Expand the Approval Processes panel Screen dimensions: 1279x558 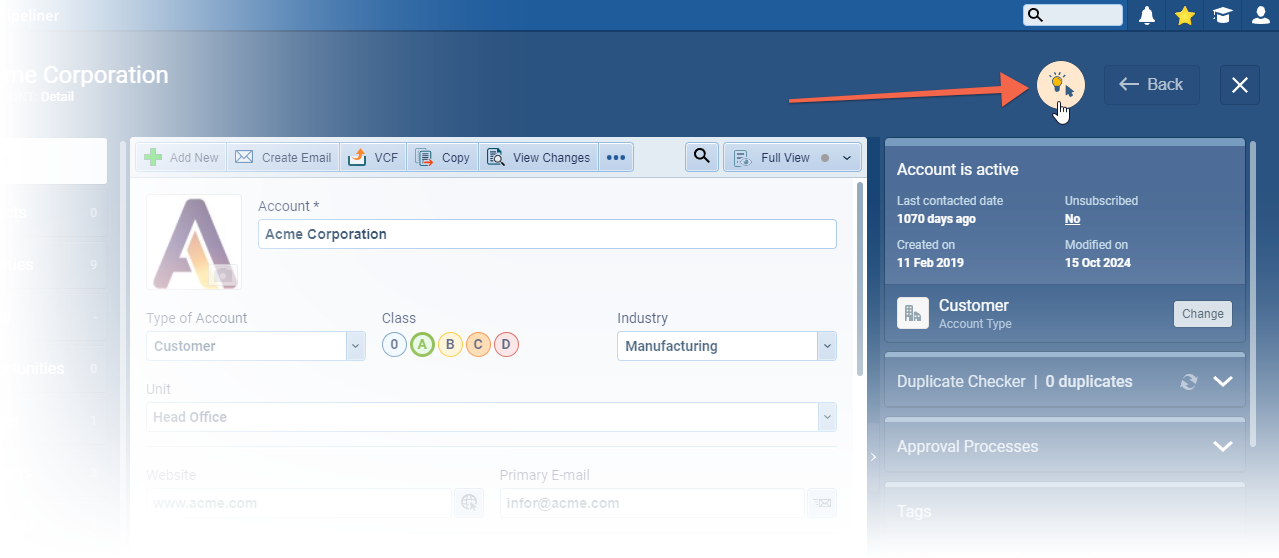pos(1223,447)
